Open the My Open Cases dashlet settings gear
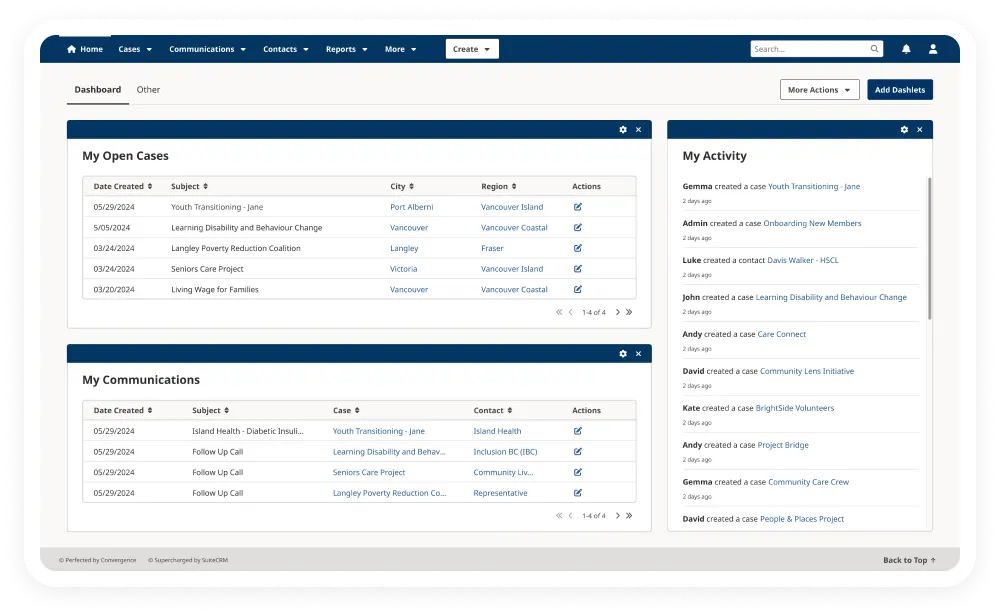This screenshot has height=616, width=1000. point(622,129)
